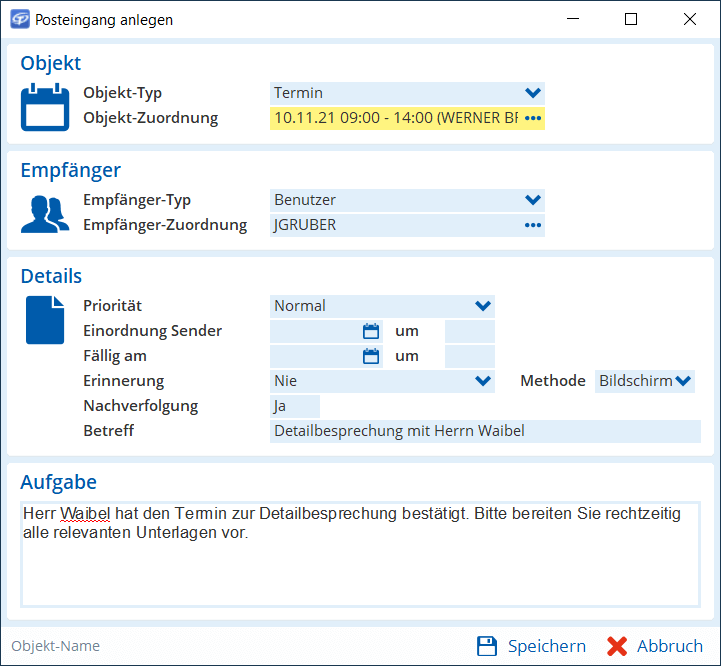
Task: Click the Einordnung Sender time field
Action: [x=469, y=331]
